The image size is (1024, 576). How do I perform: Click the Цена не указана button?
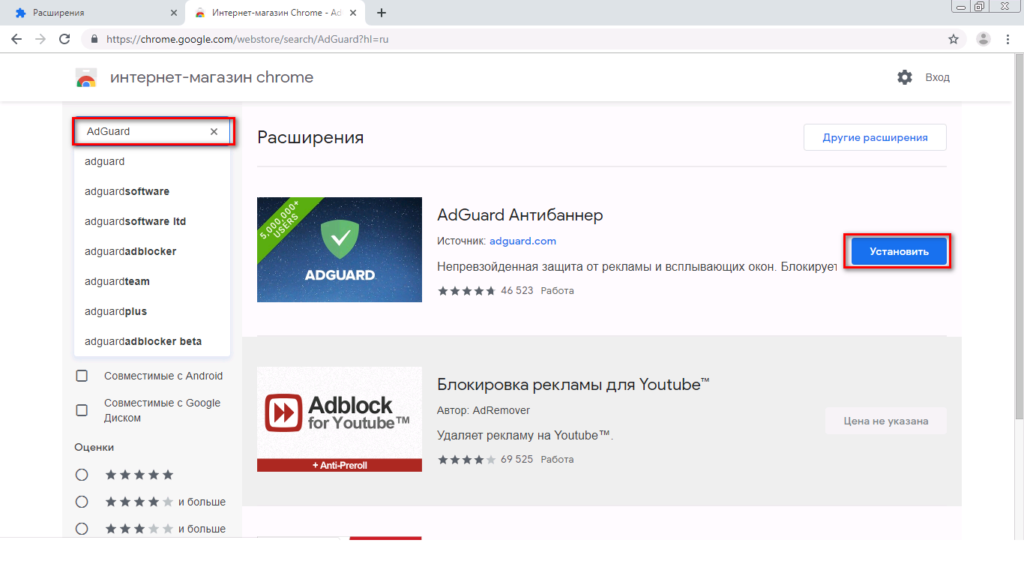click(886, 421)
